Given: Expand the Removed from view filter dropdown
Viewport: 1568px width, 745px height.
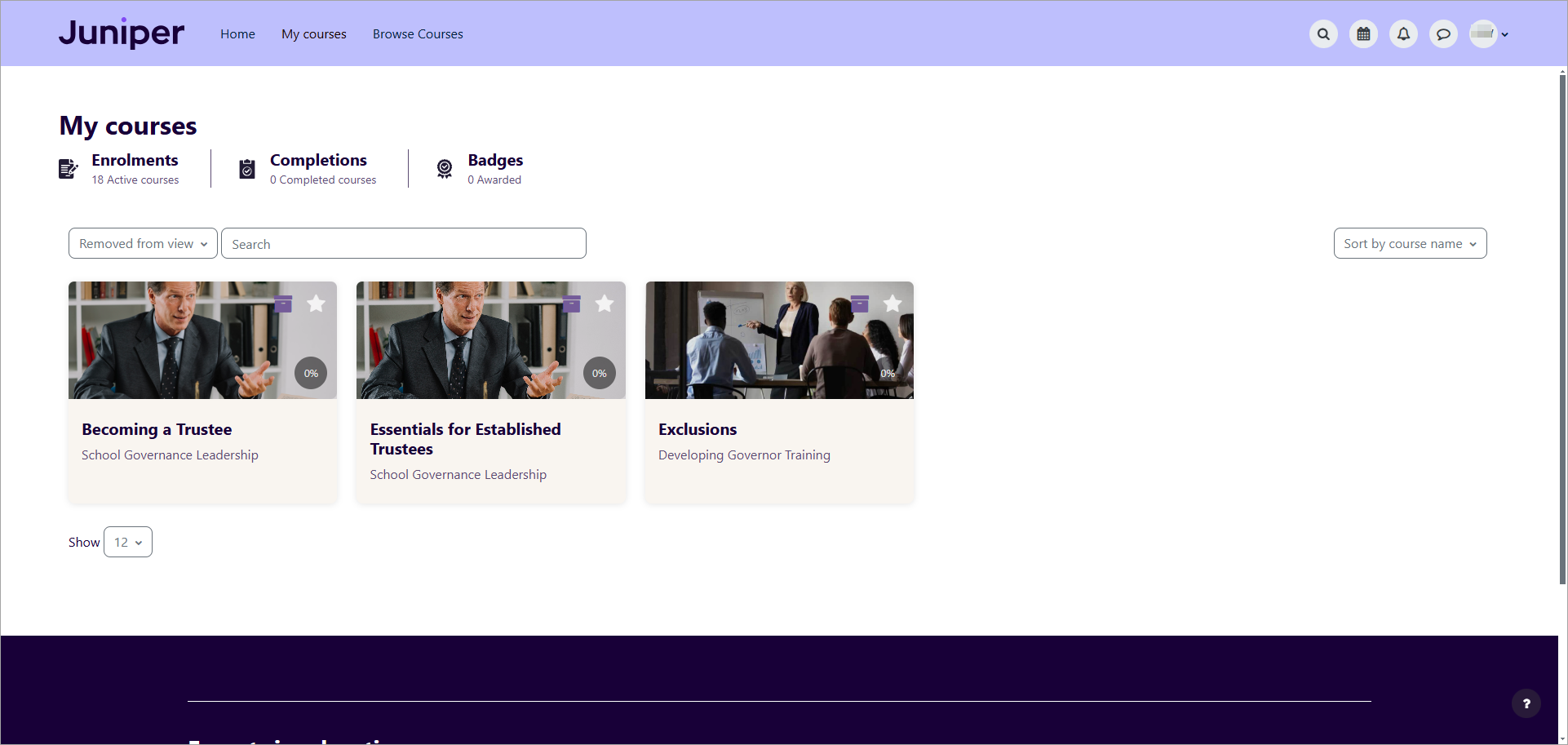Looking at the screenshot, I should point(143,243).
